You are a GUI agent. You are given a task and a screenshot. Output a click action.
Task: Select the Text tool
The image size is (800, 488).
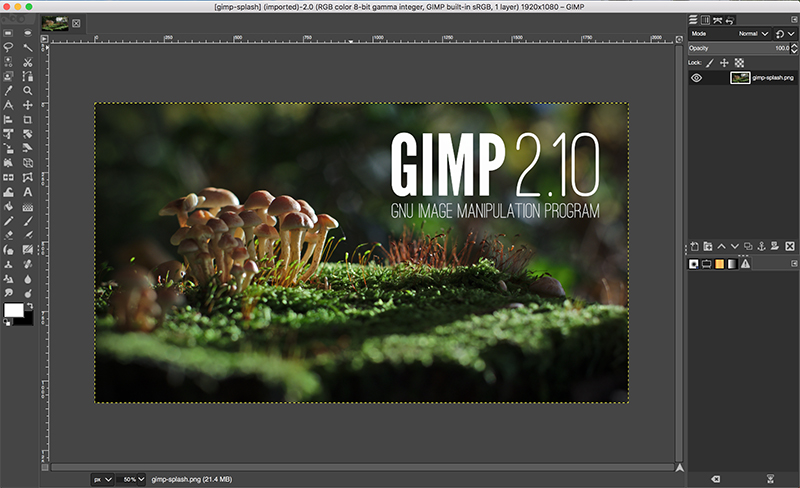(28, 192)
